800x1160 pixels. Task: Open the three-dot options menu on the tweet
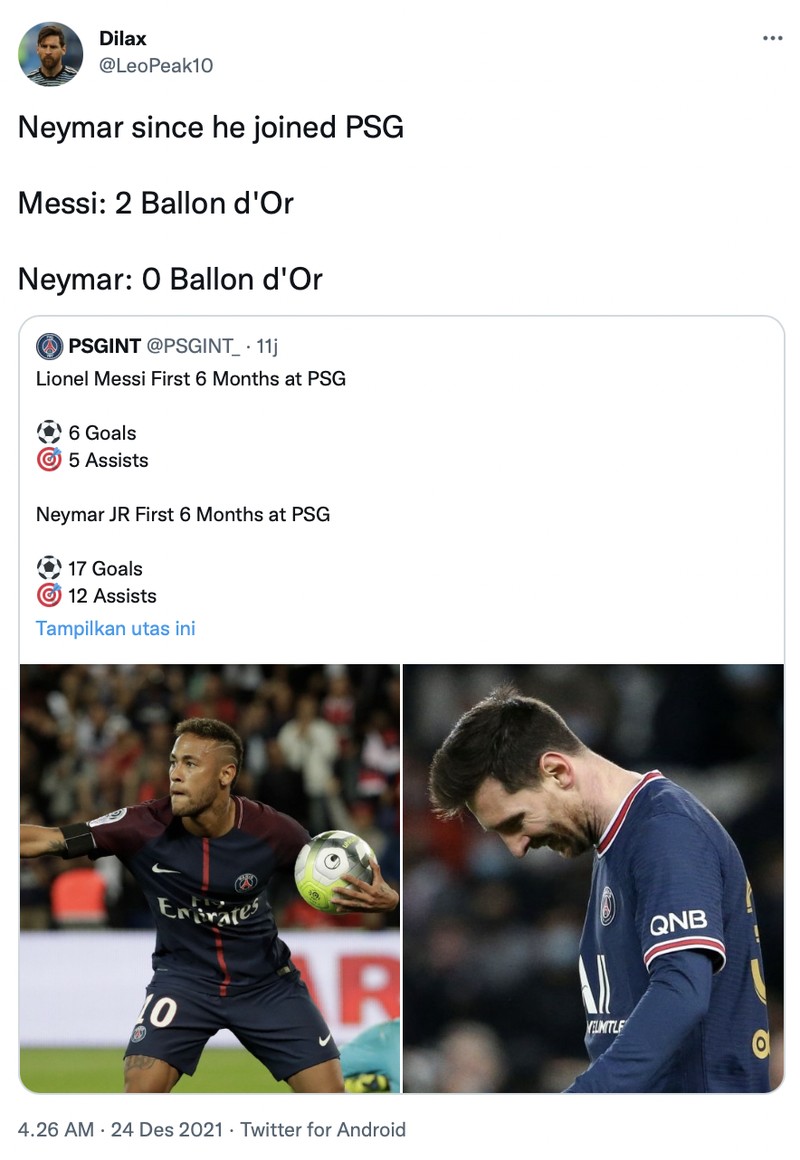tap(772, 36)
